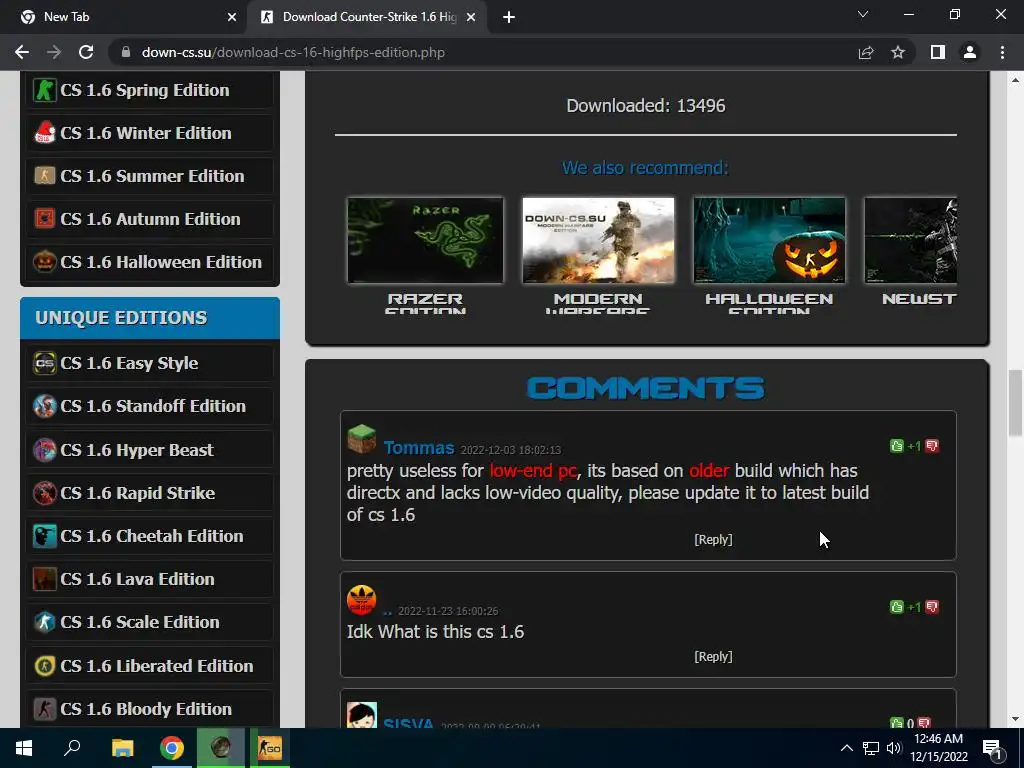Click the page vertical scrollbar thumb
Image resolution: width=1024 pixels, height=768 pixels.
coord(1015,402)
